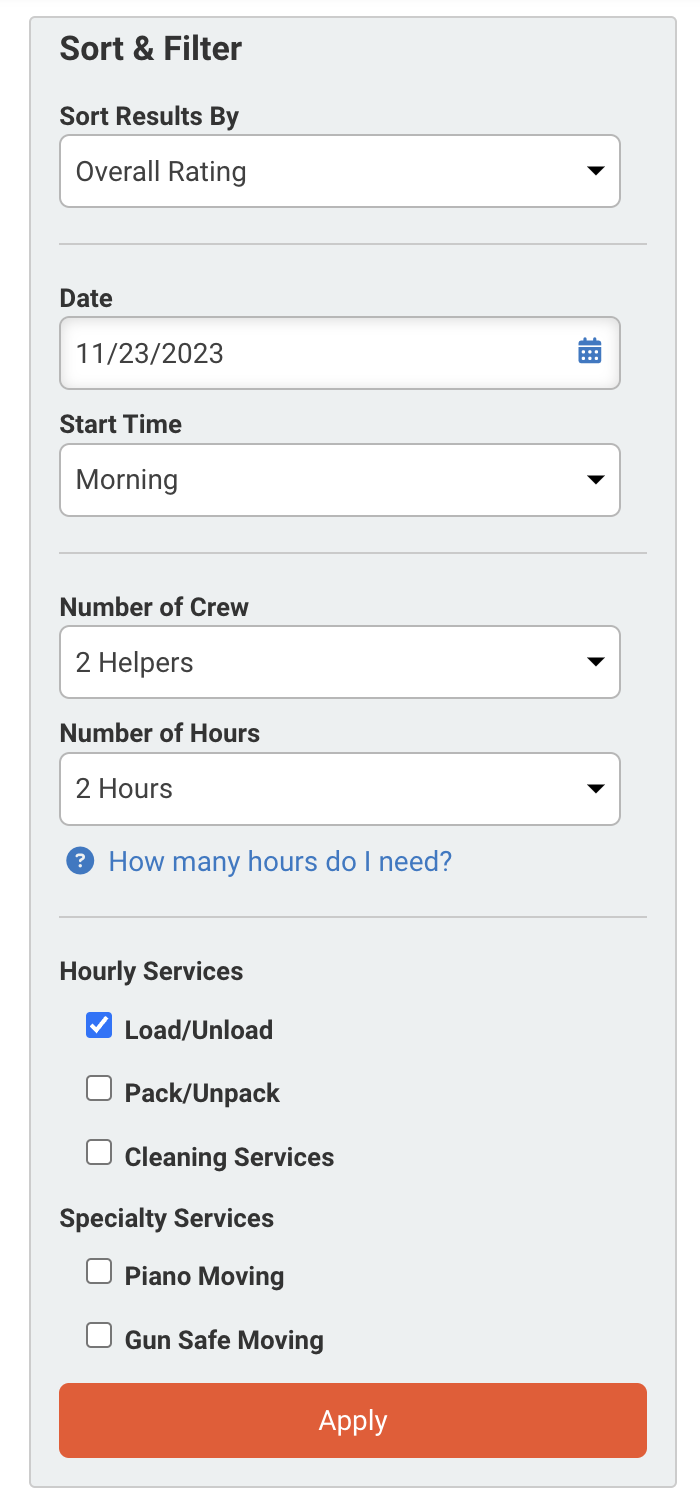
Task: Click the caret arrow beside 2 Helpers
Action: point(595,662)
